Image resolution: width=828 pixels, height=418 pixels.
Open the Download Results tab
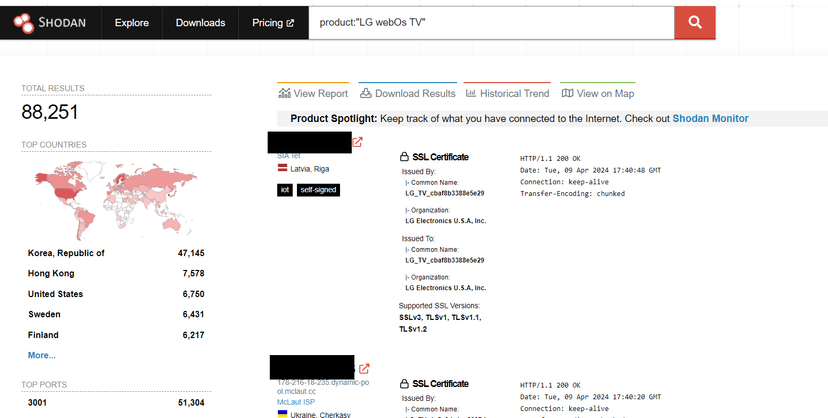(408, 93)
